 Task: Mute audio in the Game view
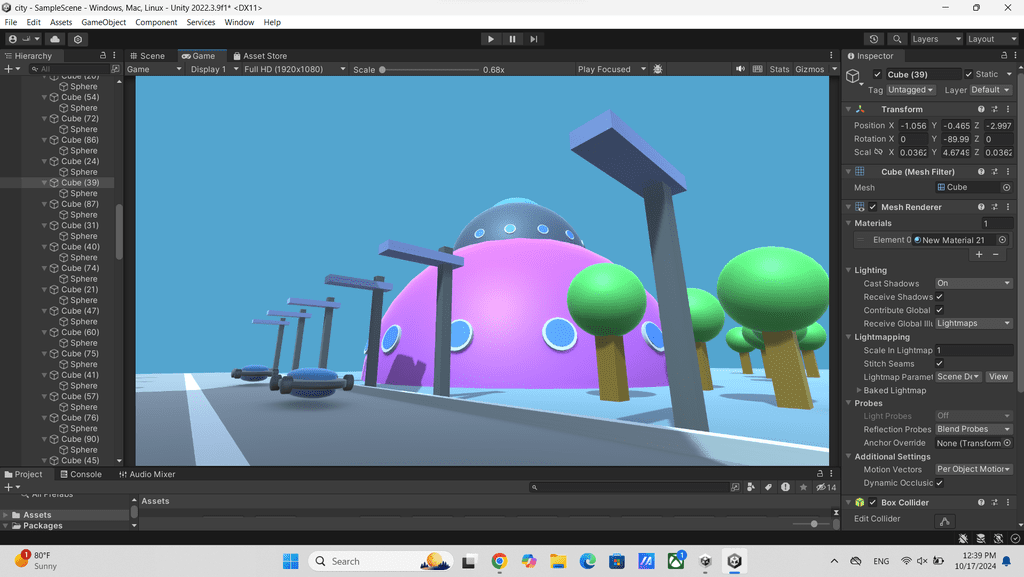point(740,69)
